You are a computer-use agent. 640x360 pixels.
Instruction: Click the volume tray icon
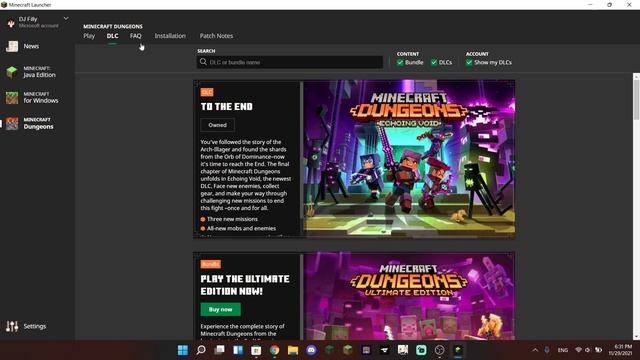[x=588, y=350]
